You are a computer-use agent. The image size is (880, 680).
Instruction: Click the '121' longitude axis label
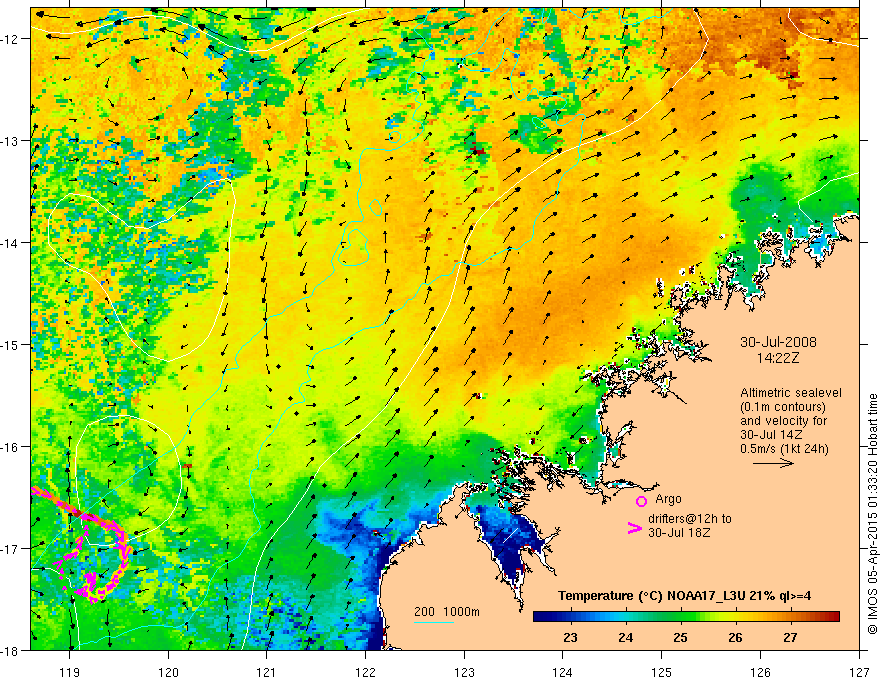[267, 672]
